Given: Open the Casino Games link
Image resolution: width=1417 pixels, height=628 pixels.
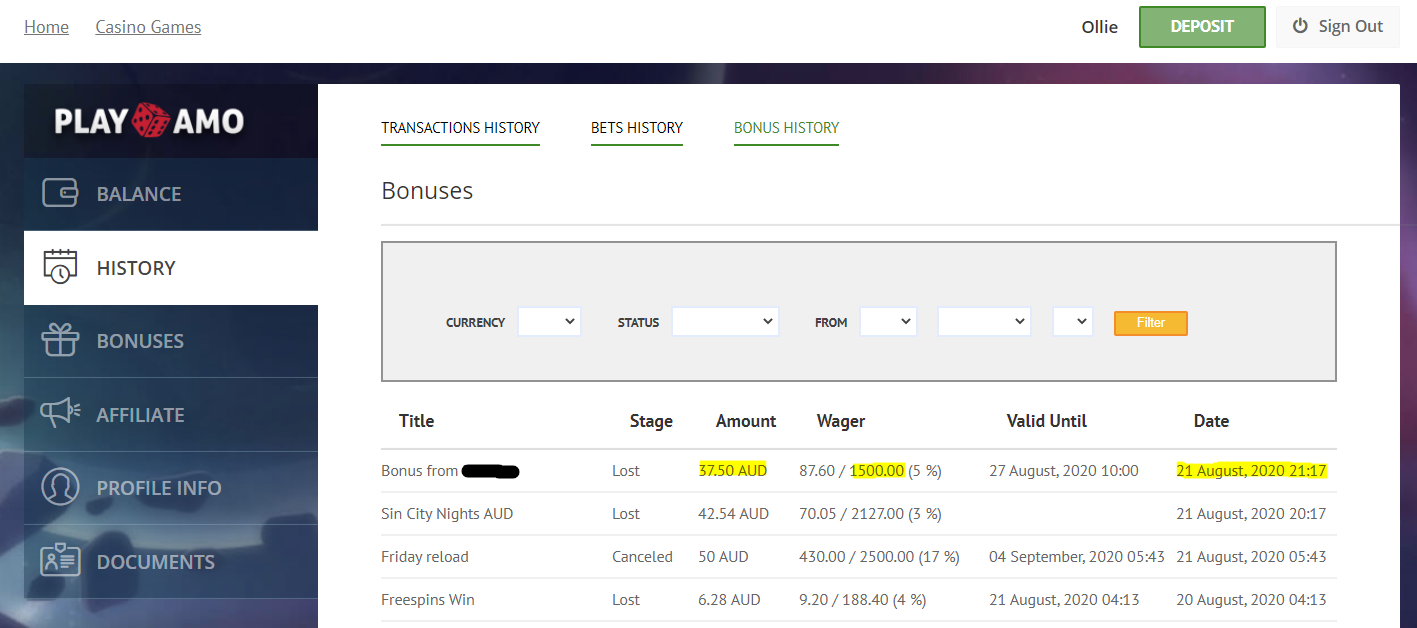Looking at the screenshot, I should point(148,27).
